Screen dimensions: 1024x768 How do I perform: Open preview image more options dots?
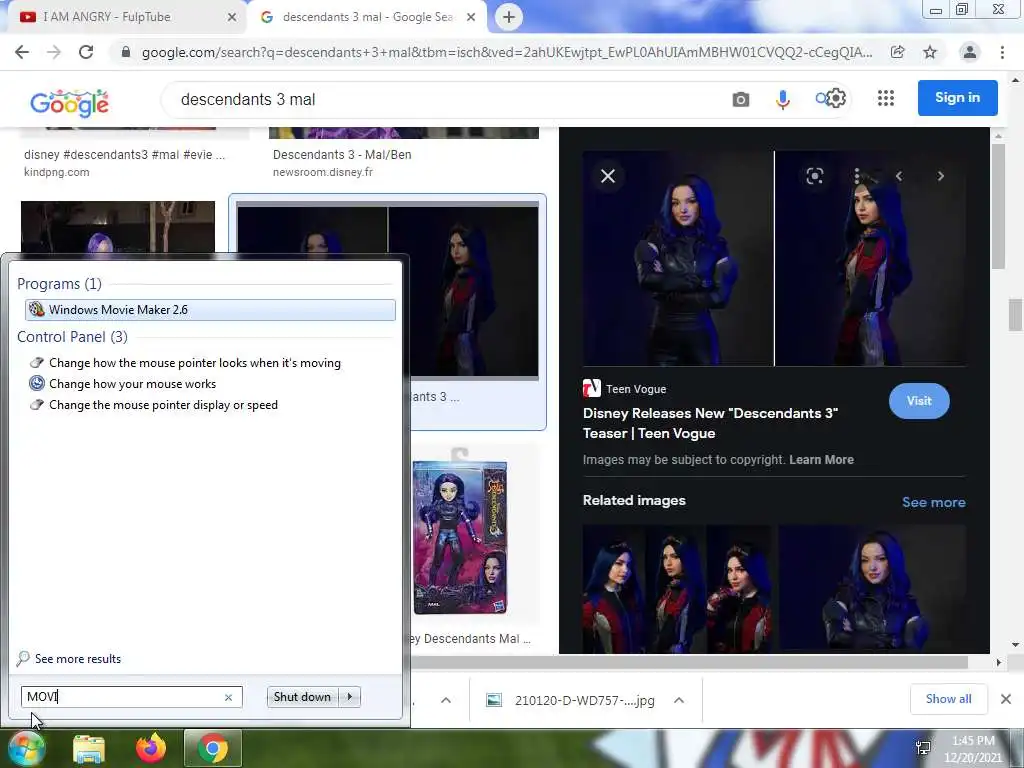(x=857, y=176)
